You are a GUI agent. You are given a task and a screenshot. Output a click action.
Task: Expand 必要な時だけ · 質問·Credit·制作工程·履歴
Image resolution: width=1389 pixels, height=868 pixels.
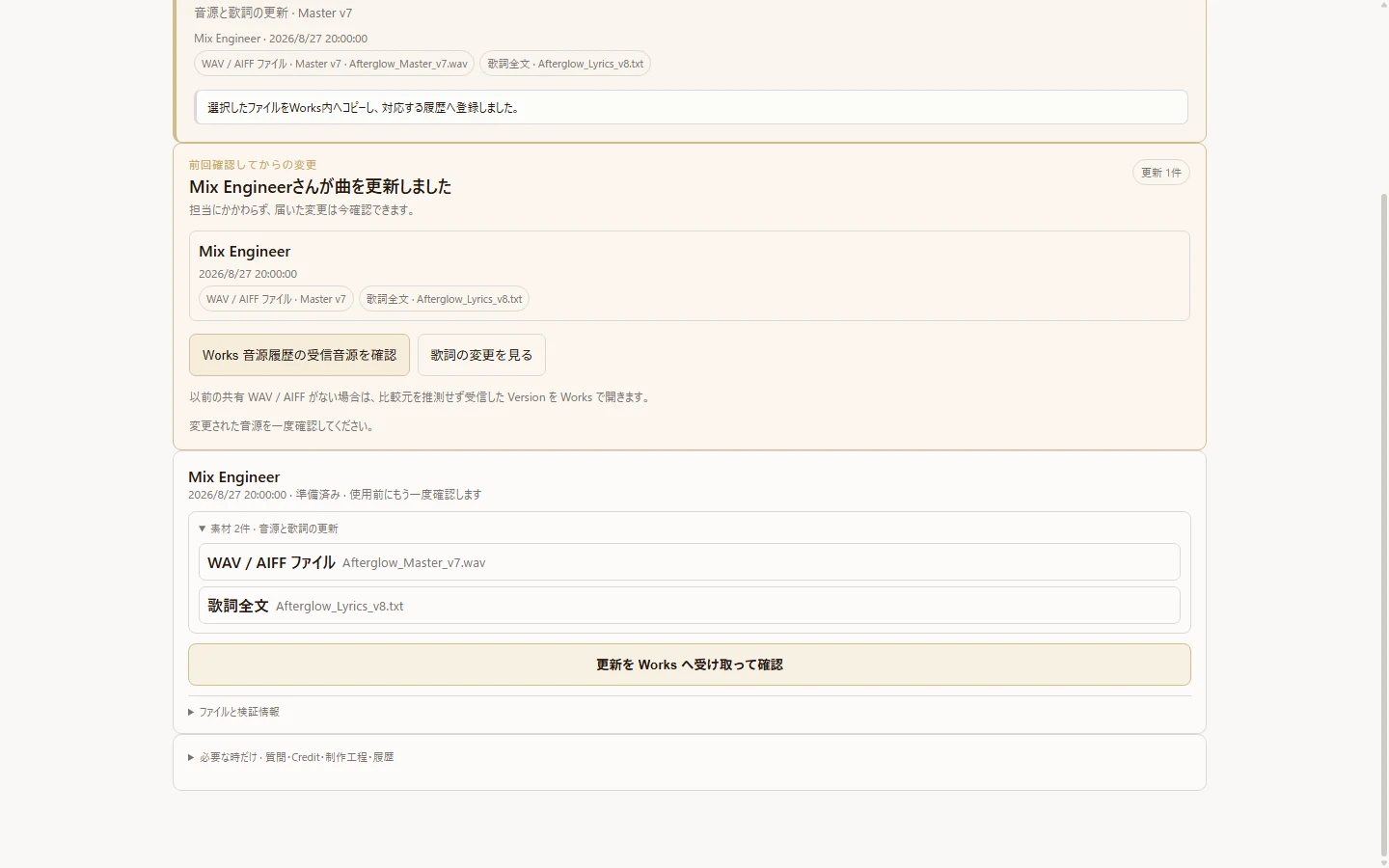(291, 757)
